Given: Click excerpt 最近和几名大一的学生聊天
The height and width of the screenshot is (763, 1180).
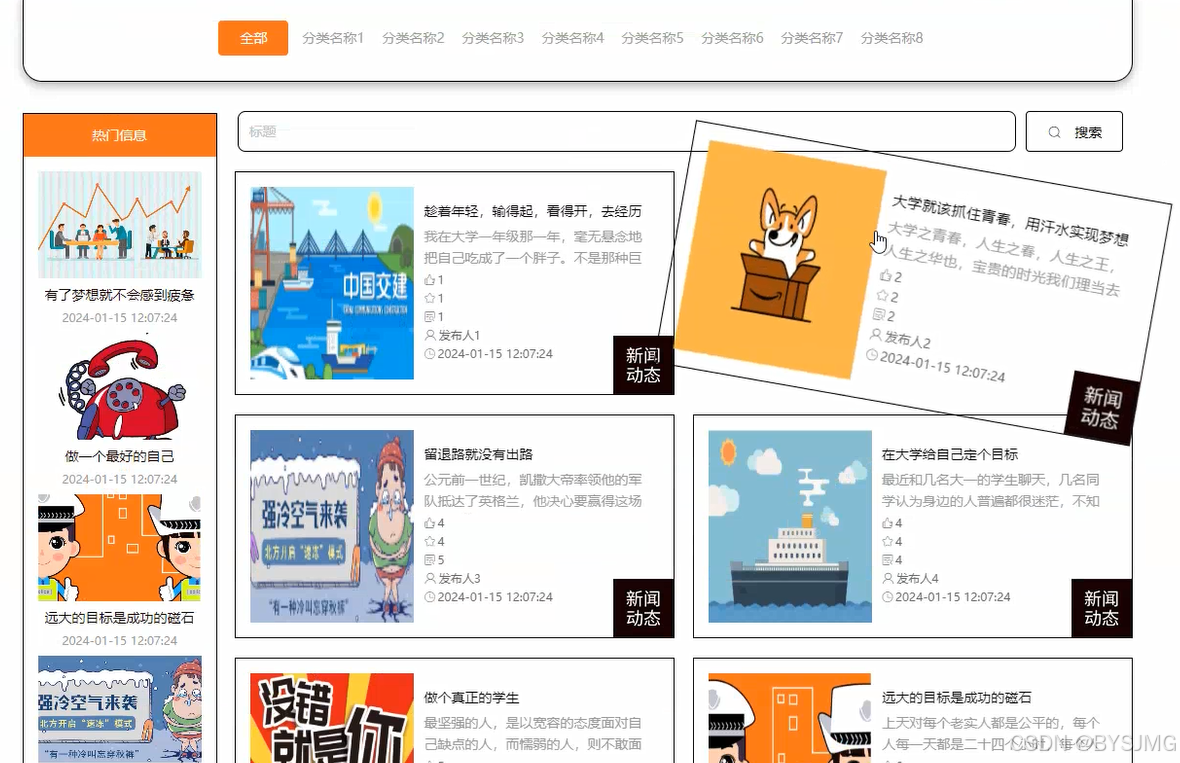Looking at the screenshot, I should pyautogui.click(x=991, y=491).
